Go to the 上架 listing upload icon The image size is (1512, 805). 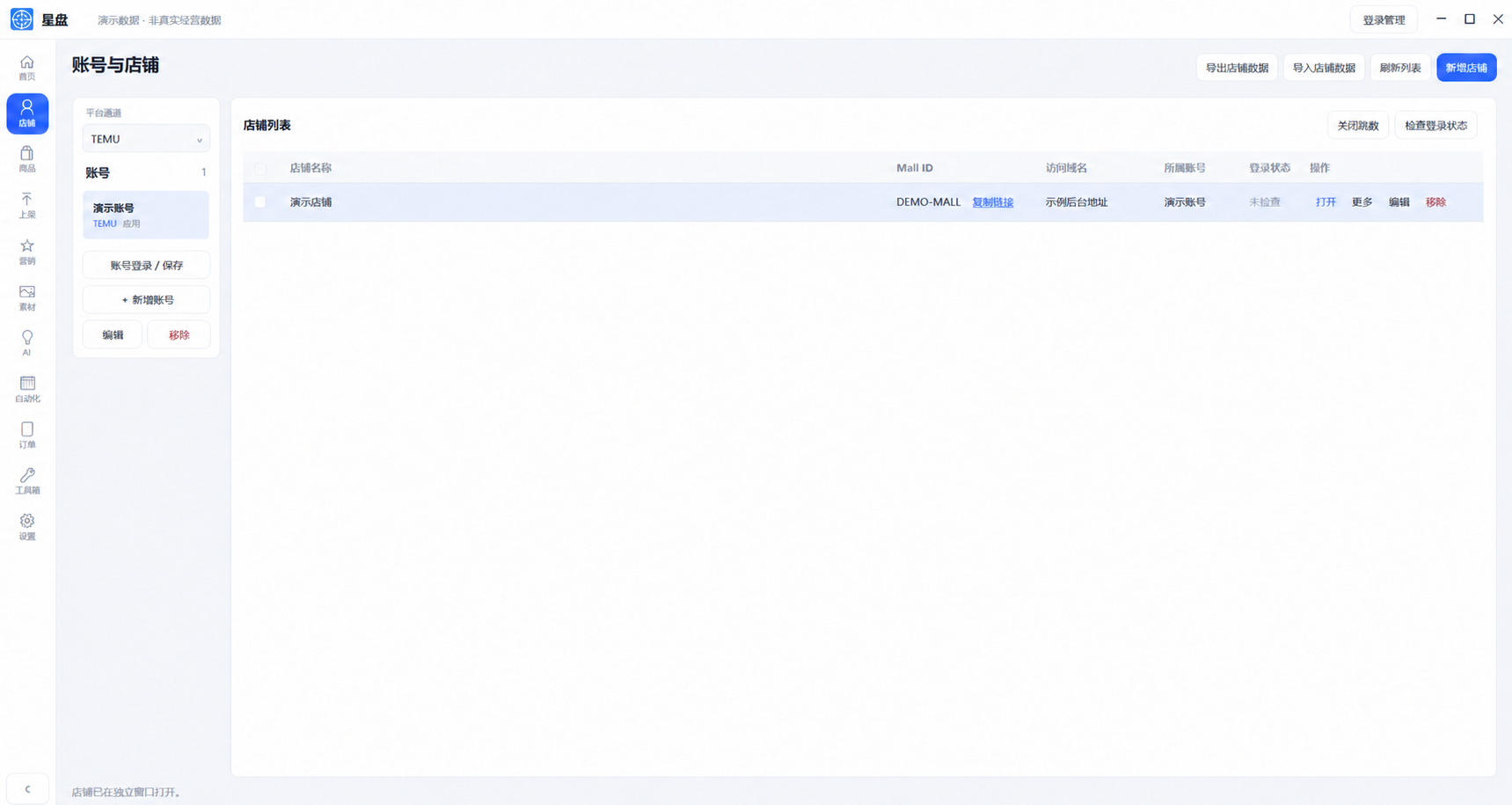coord(27,205)
